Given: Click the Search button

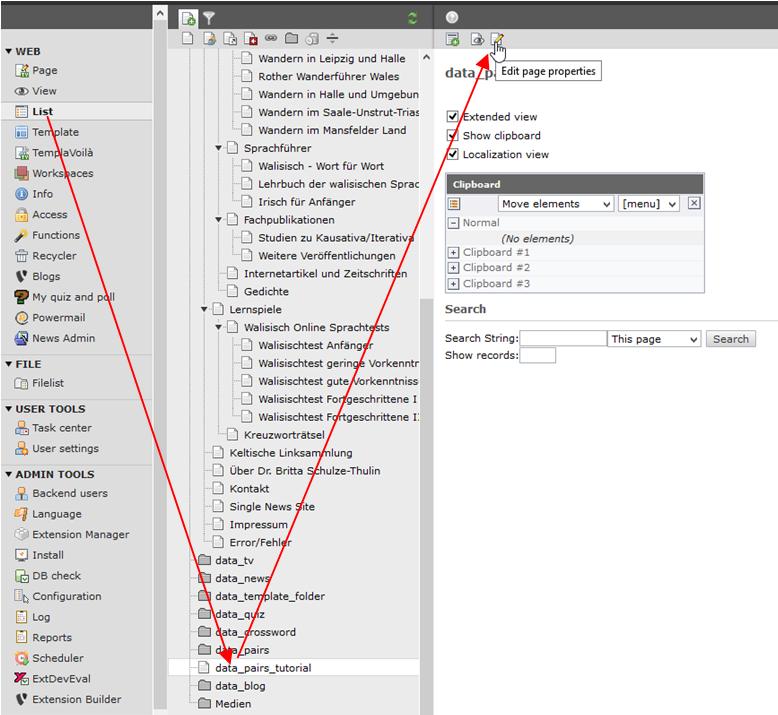Looking at the screenshot, I should click(x=730, y=339).
